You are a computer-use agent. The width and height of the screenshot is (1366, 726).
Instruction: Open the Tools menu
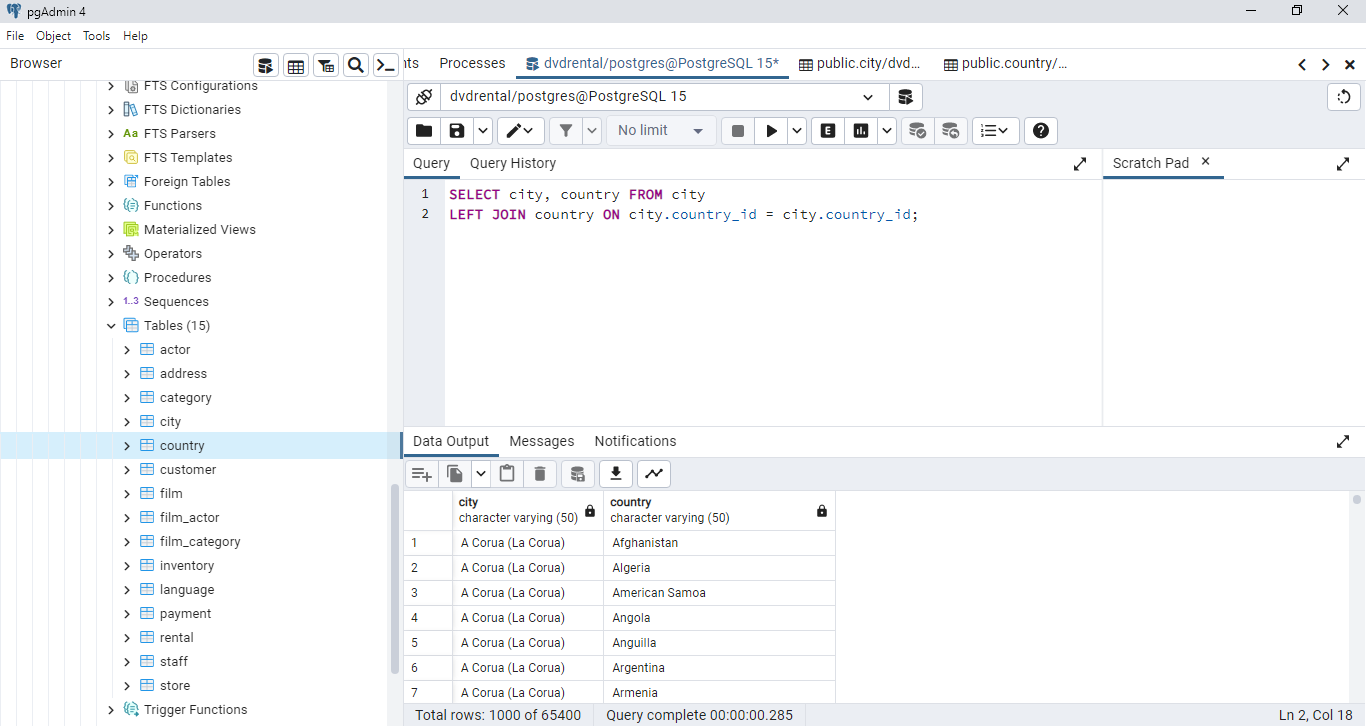tap(97, 36)
